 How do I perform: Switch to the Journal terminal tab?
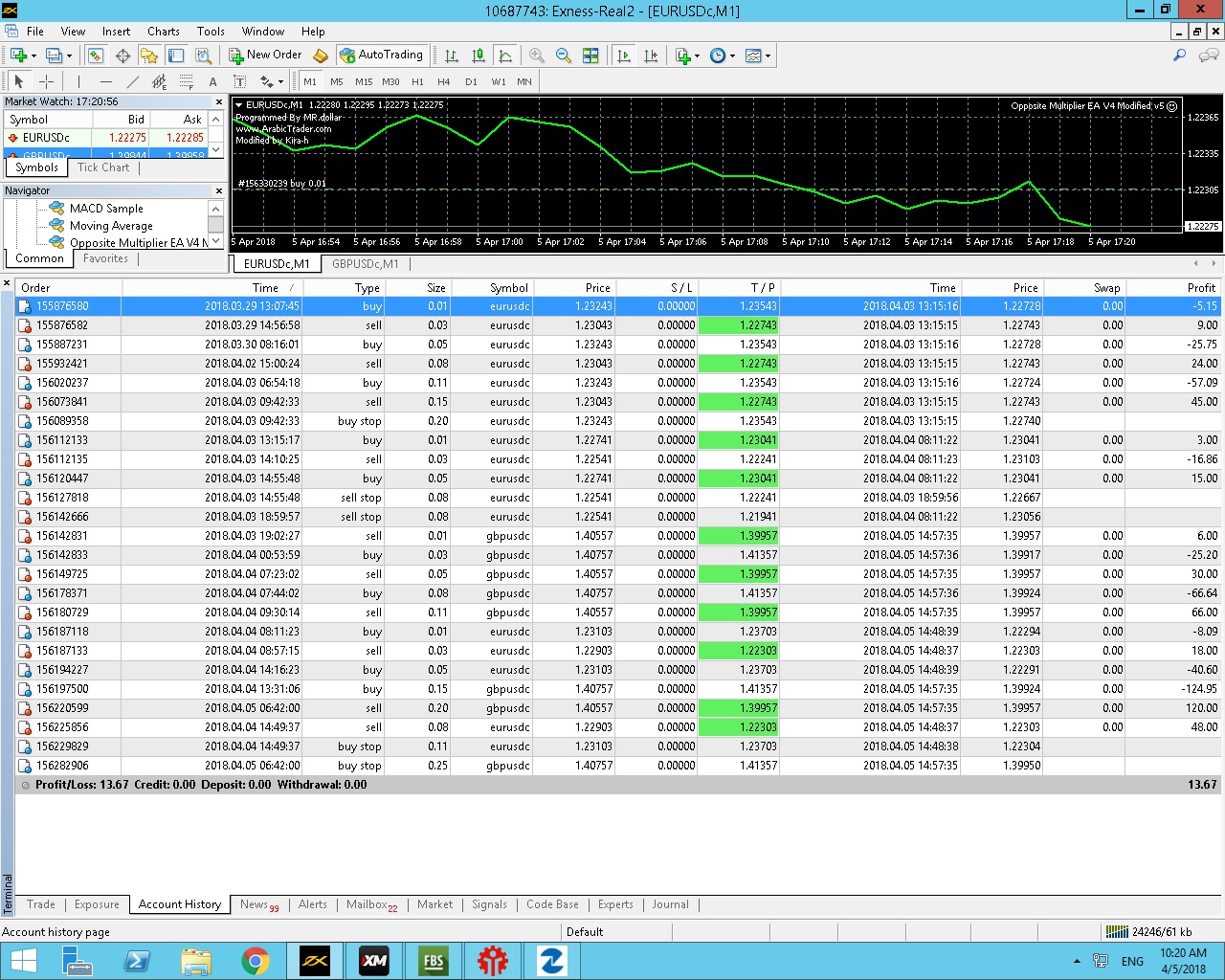pyautogui.click(x=670, y=904)
